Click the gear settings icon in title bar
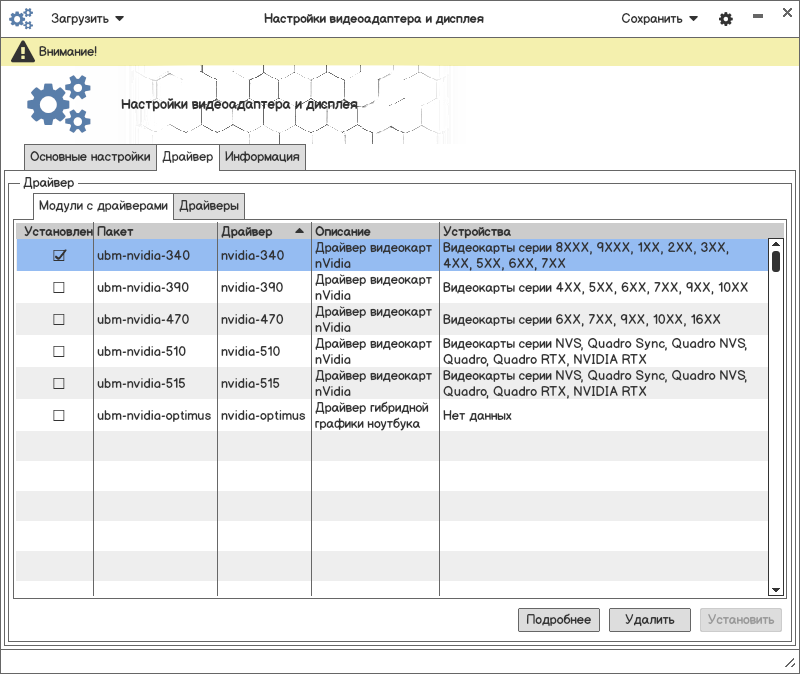800x674 pixels. 726,19
